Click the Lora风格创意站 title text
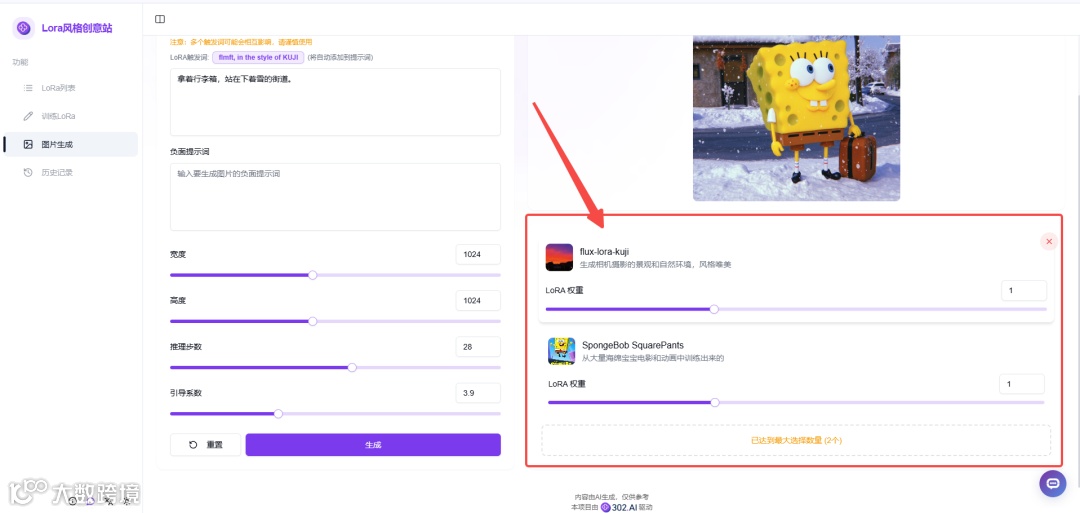This screenshot has width=1080, height=513. [77, 28]
